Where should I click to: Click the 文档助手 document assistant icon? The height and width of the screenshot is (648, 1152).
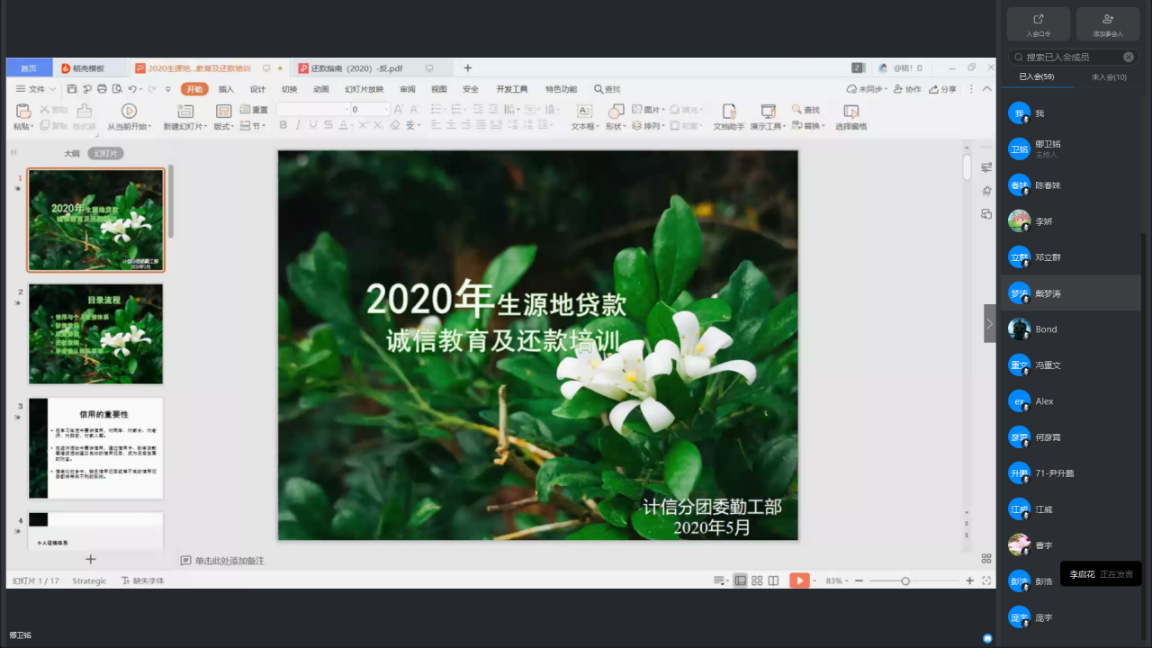tap(728, 111)
